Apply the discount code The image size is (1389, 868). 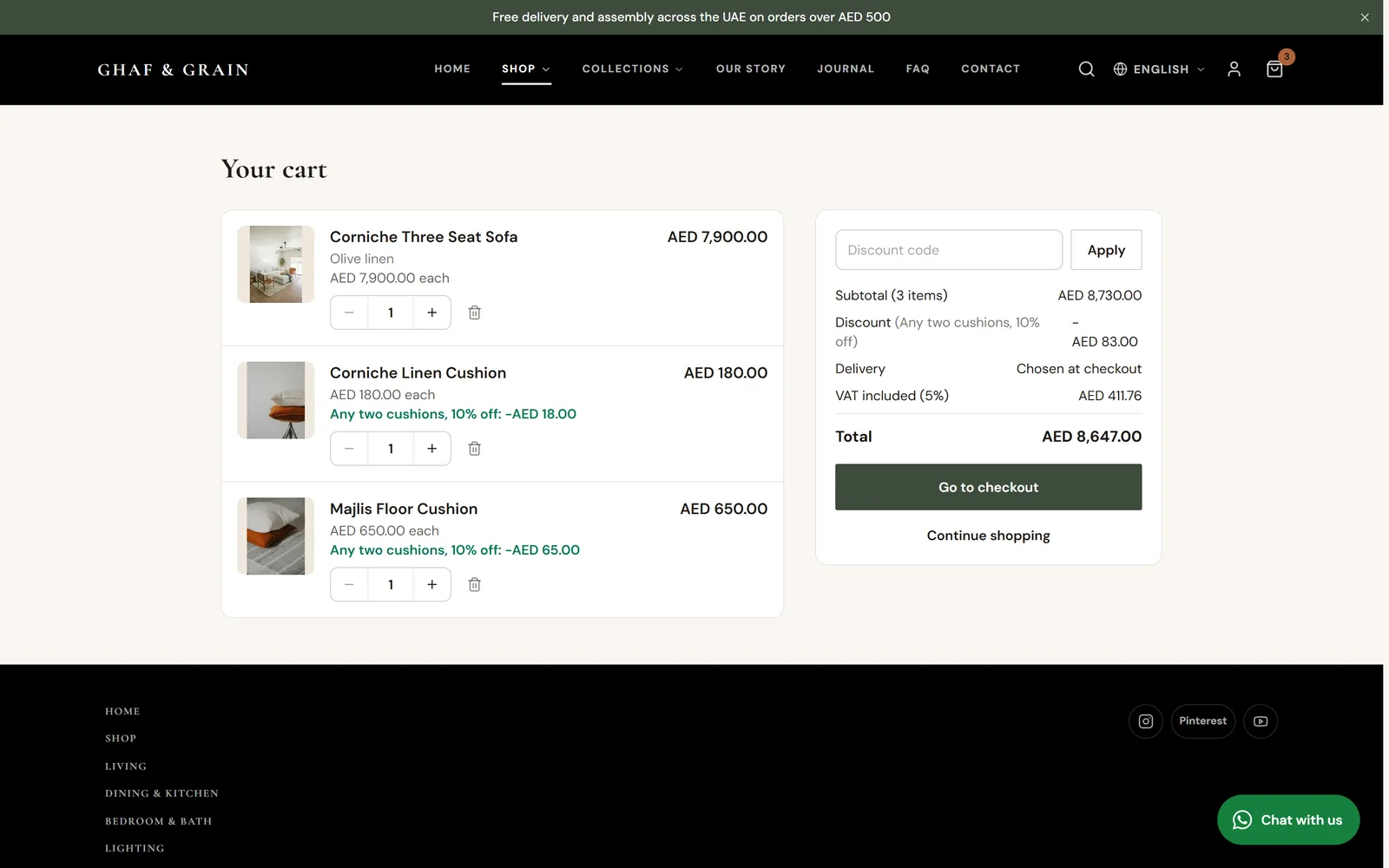(1106, 250)
